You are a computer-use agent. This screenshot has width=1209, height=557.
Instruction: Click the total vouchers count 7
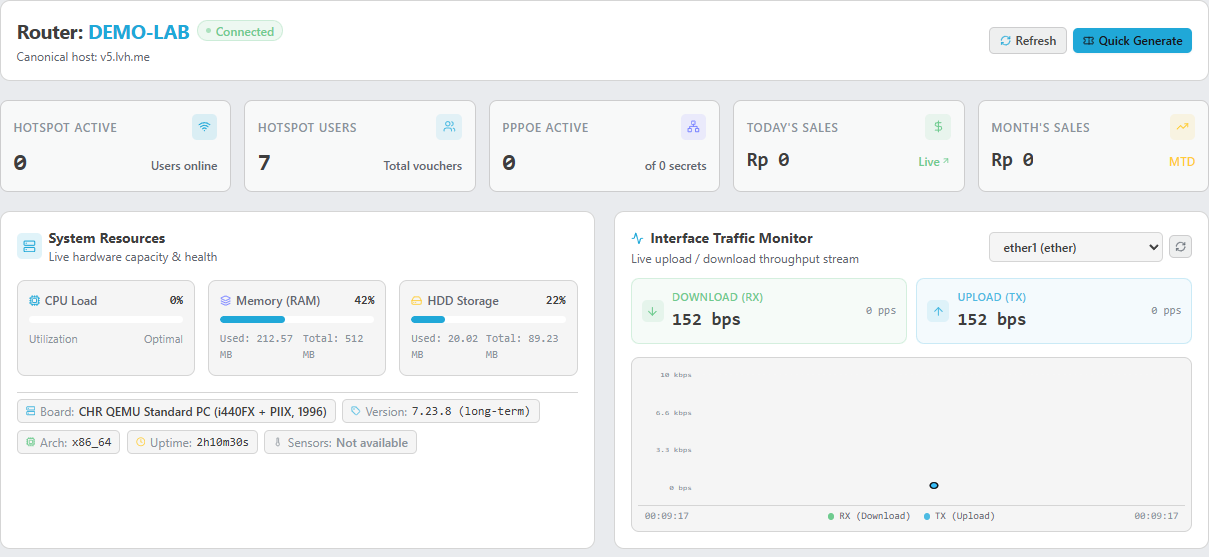[264, 162]
